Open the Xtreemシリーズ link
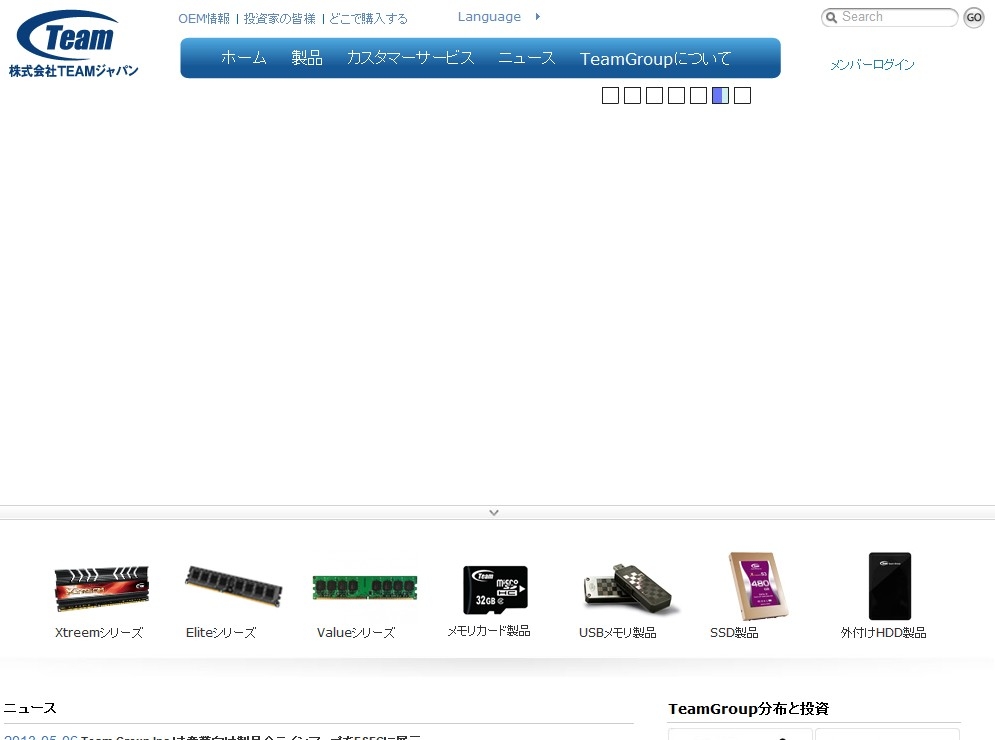Image resolution: width=995 pixels, height=740 pixels. 99,633
